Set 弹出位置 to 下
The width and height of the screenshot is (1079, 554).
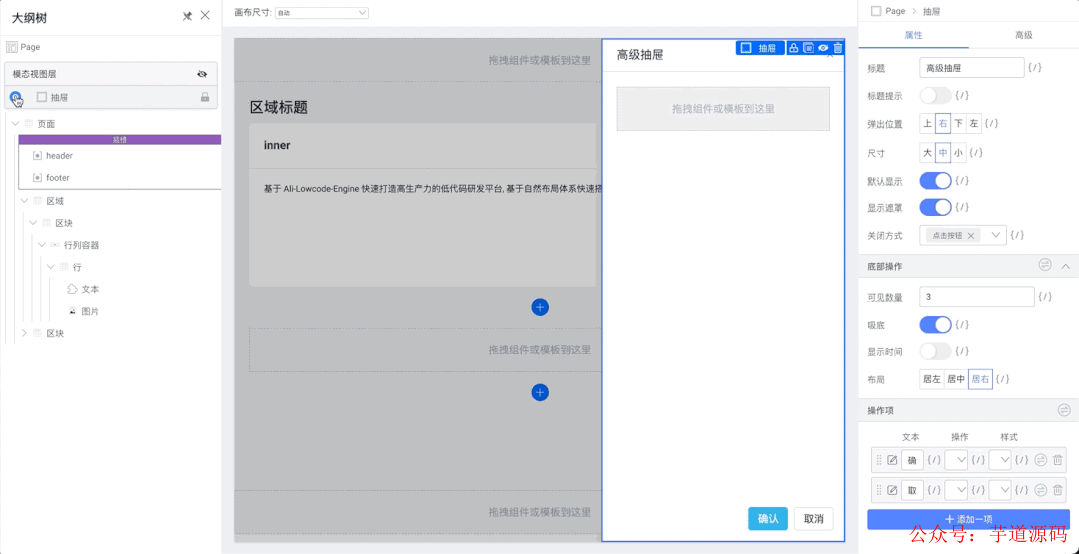coord(959,124)
